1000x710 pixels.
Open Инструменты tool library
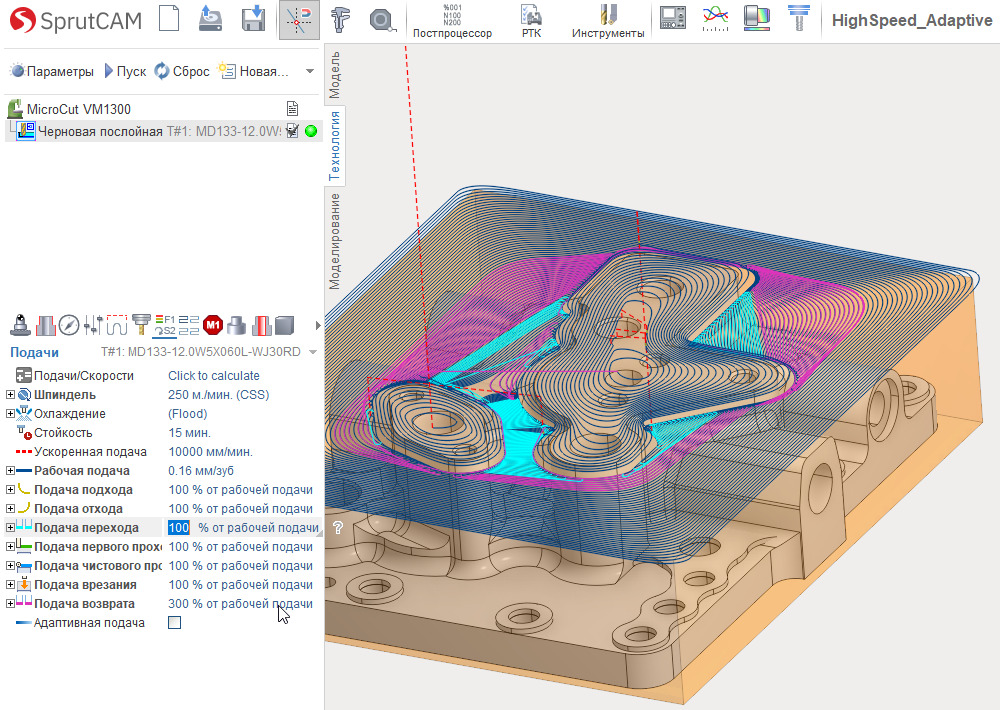click(x=608, y=20)
